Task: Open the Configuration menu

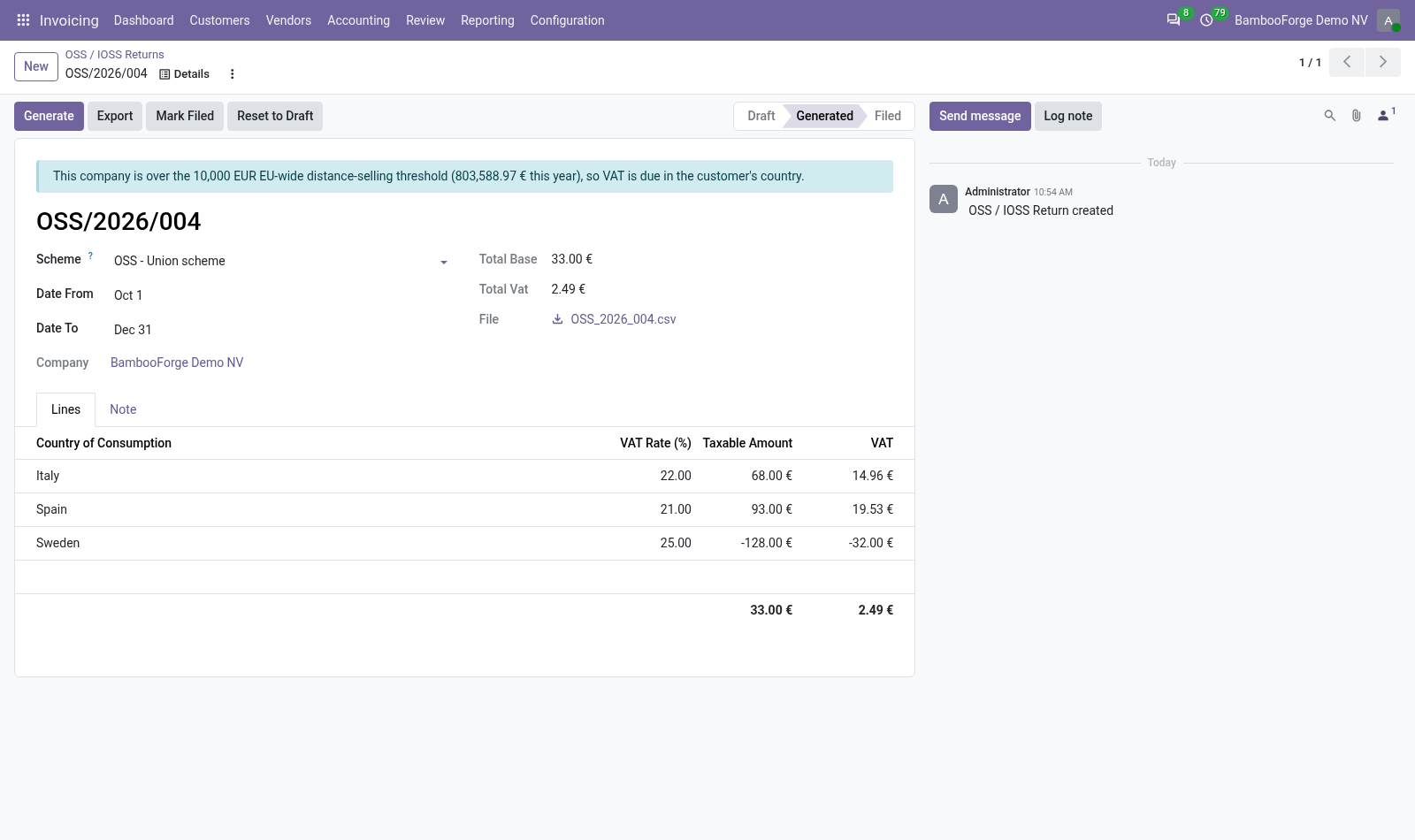Action: coord(567,20)
